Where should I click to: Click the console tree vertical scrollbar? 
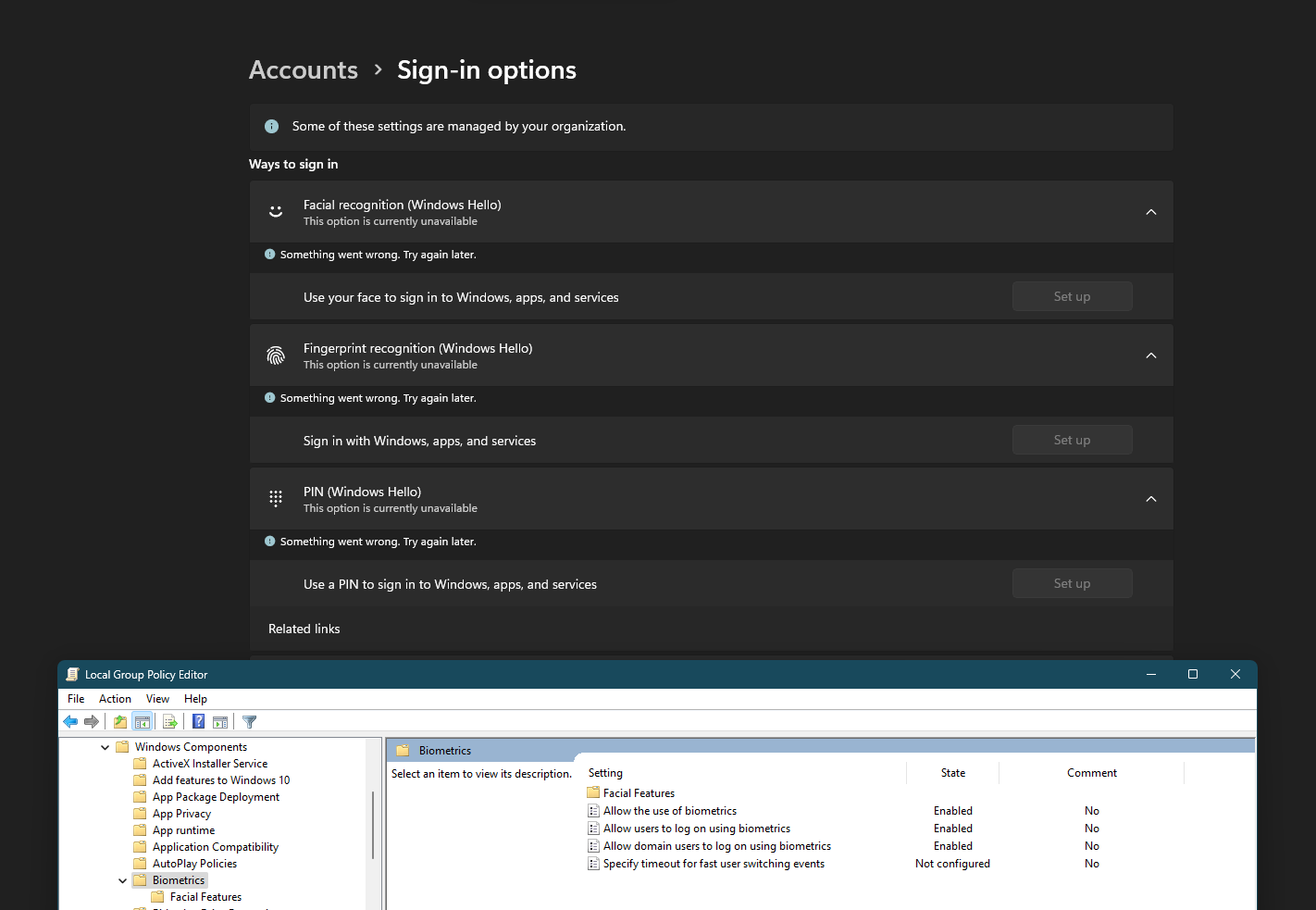coord(373,825)
